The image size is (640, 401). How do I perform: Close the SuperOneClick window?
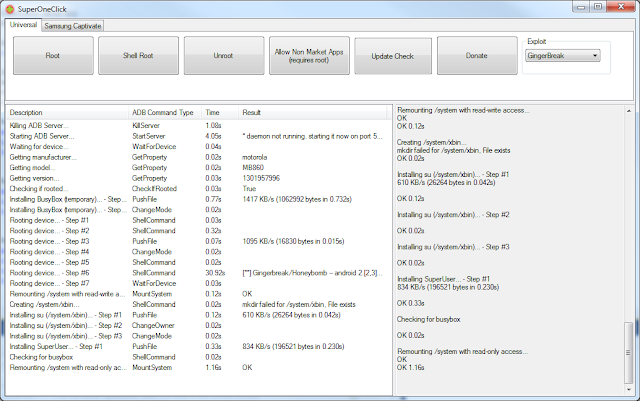tap(621, 7)
